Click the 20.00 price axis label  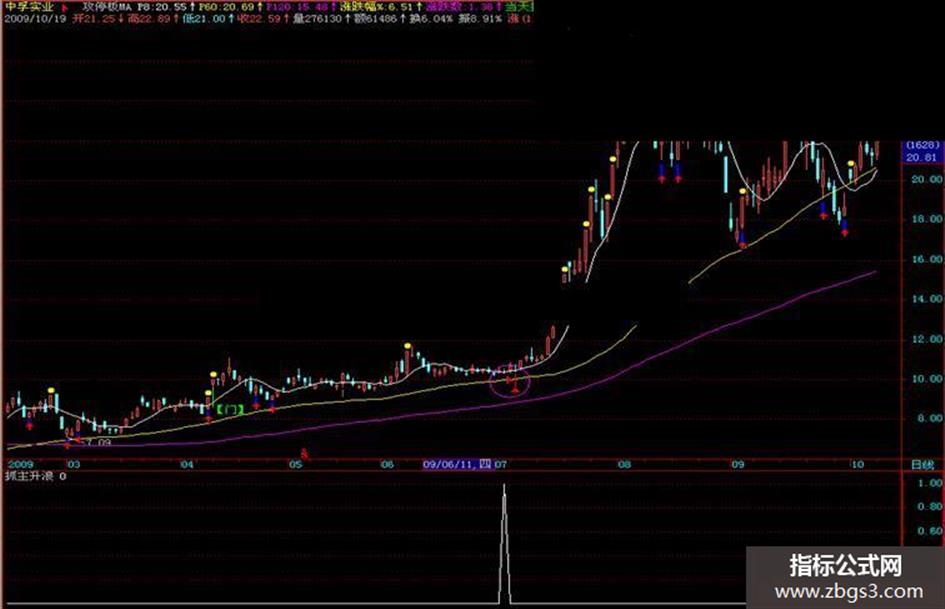point(928,179)
